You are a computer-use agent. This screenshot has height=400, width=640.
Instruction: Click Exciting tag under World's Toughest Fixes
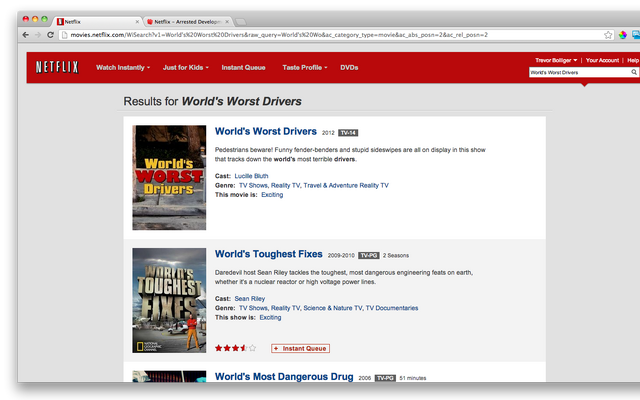[270, 318]
